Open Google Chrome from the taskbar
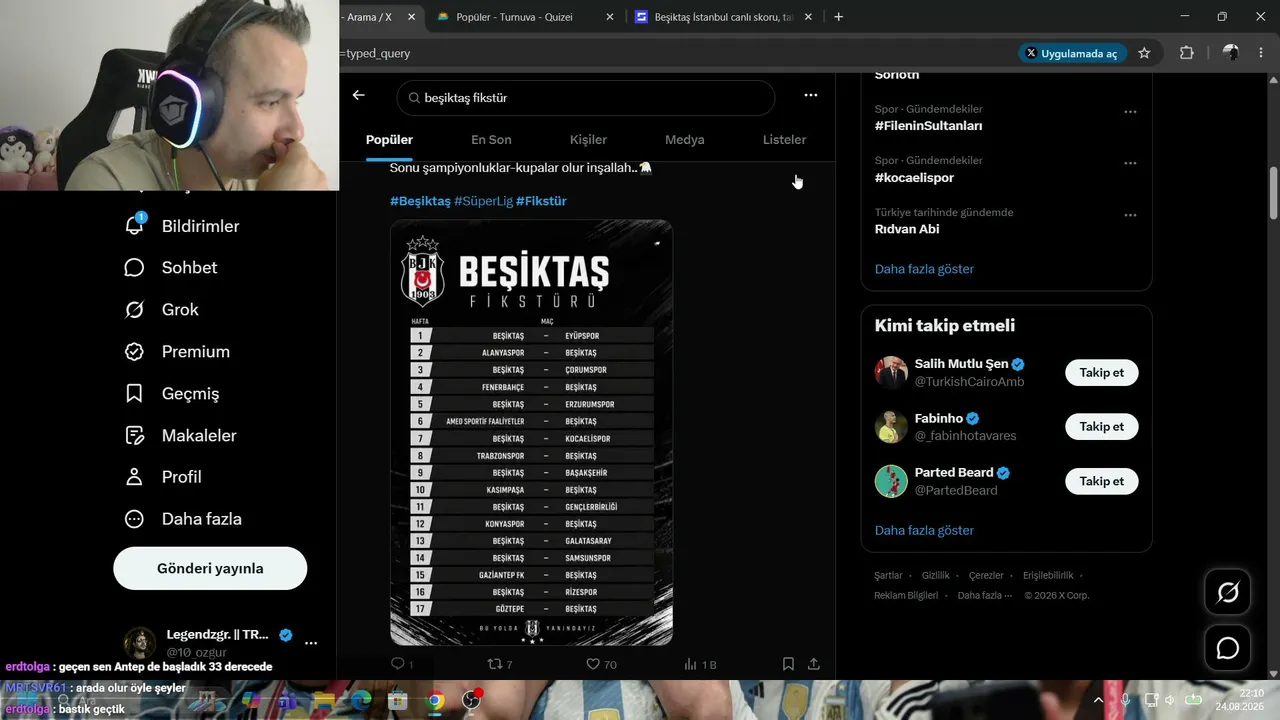The width and height of the screenshot is (1280, 720). click(x=435, y=700)
